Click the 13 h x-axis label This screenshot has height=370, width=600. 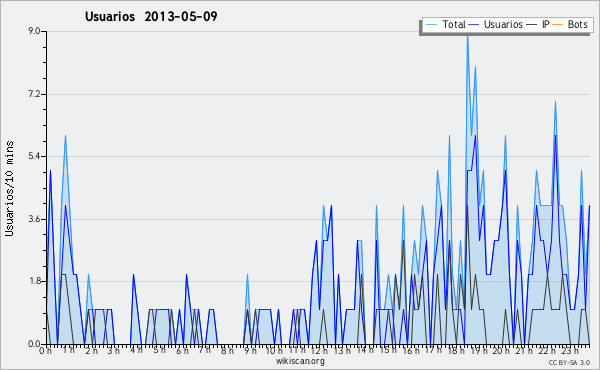pyautogui.click(x=342, y=350)
